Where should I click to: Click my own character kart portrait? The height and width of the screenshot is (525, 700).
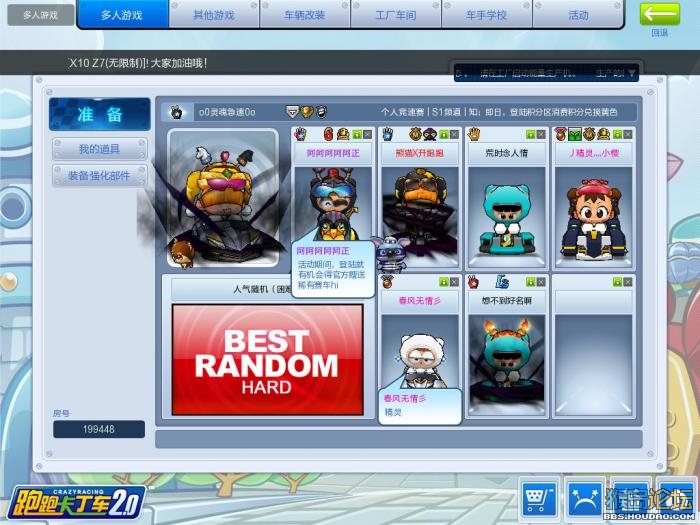click(223, 198)
